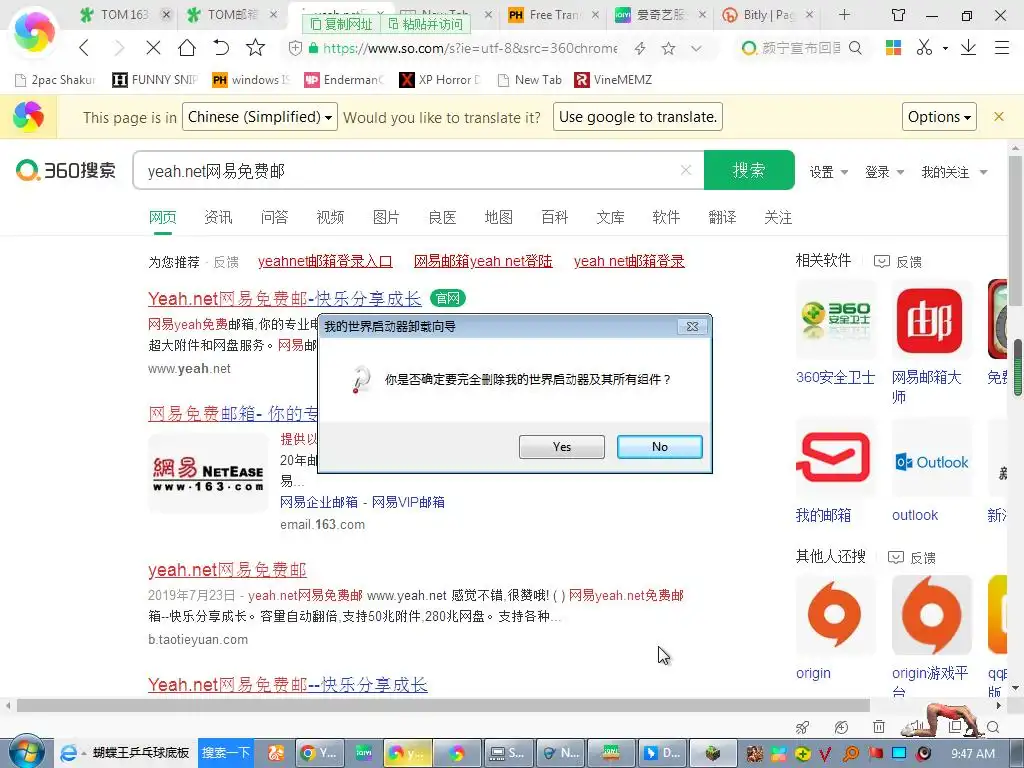The height and width of the screenshot is (768, 1024).
Task: Click the horizontal scrollbar of page
Action: coord(443,705)
